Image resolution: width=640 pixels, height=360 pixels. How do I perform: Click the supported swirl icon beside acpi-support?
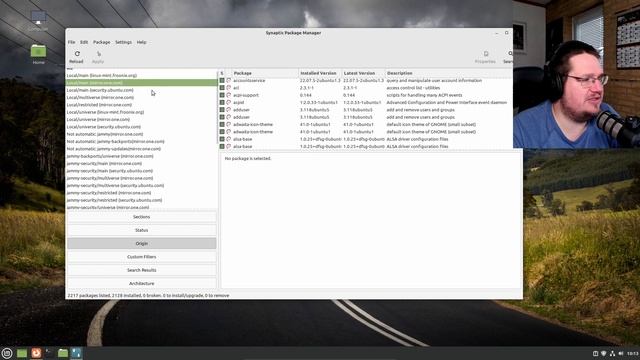coord(229,95)
